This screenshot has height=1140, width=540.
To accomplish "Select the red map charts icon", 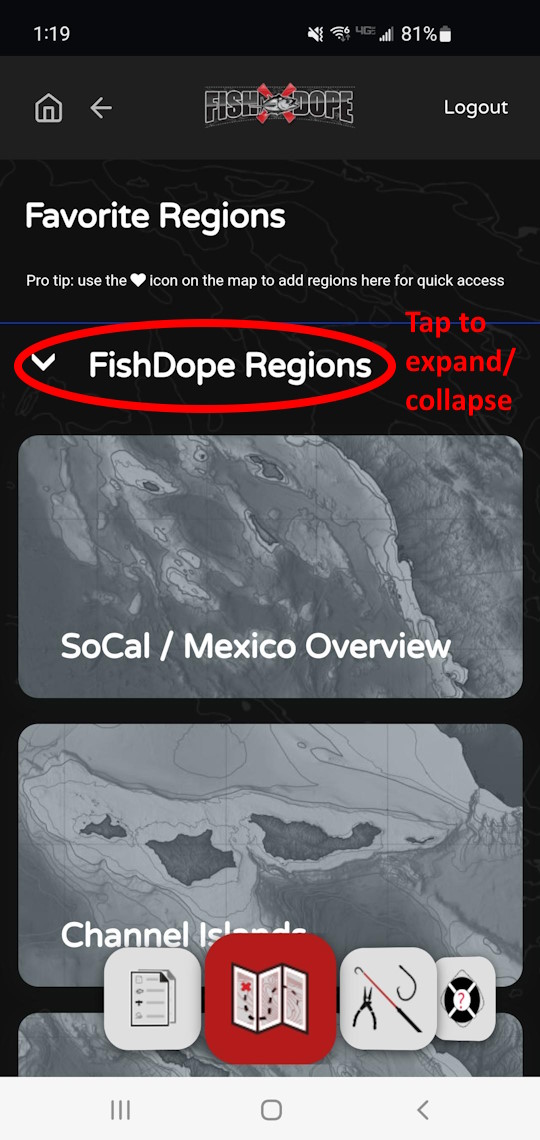I will click(x=270, y=998).
